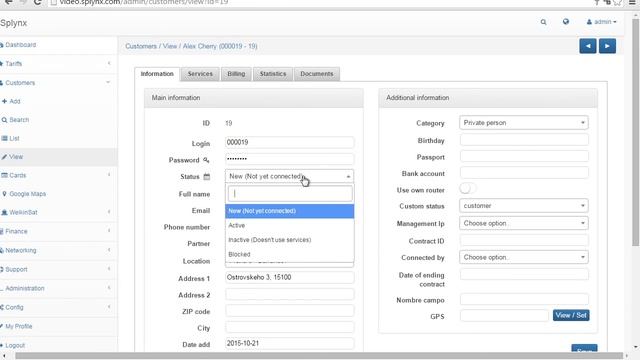The image size is (640, 360).
Task: Click the City input field
Action: (289, 327)
